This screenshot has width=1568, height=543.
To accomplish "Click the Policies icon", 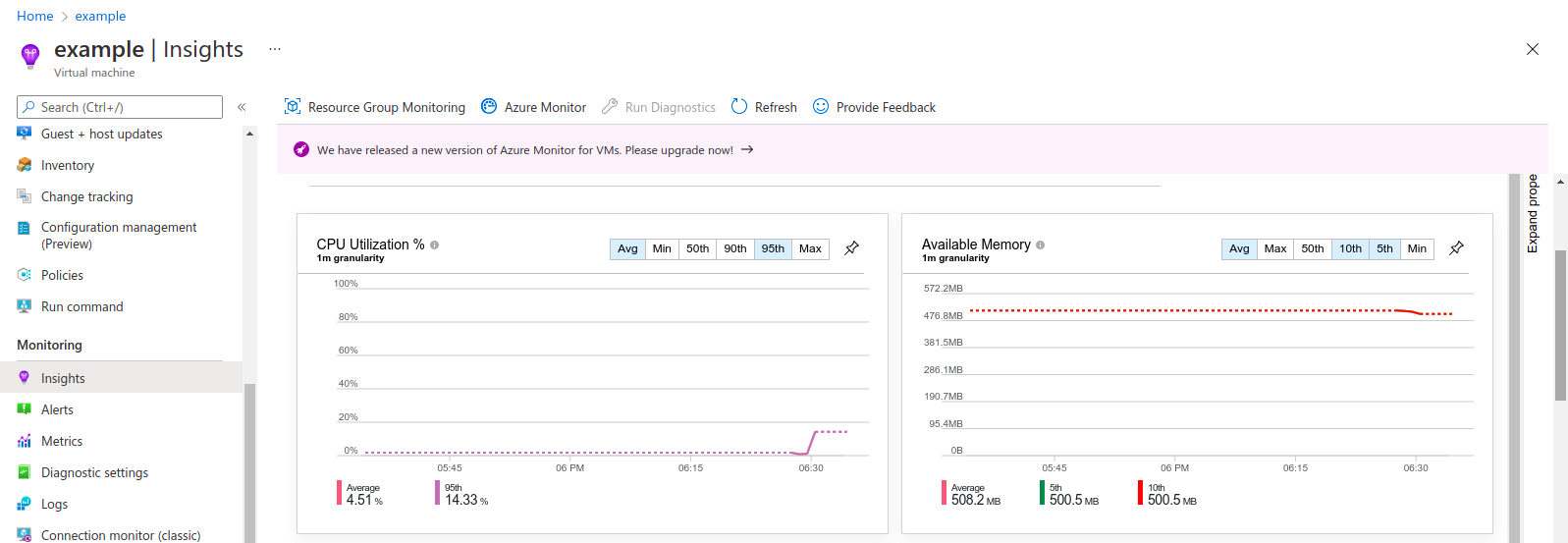I will click(25, 275).
